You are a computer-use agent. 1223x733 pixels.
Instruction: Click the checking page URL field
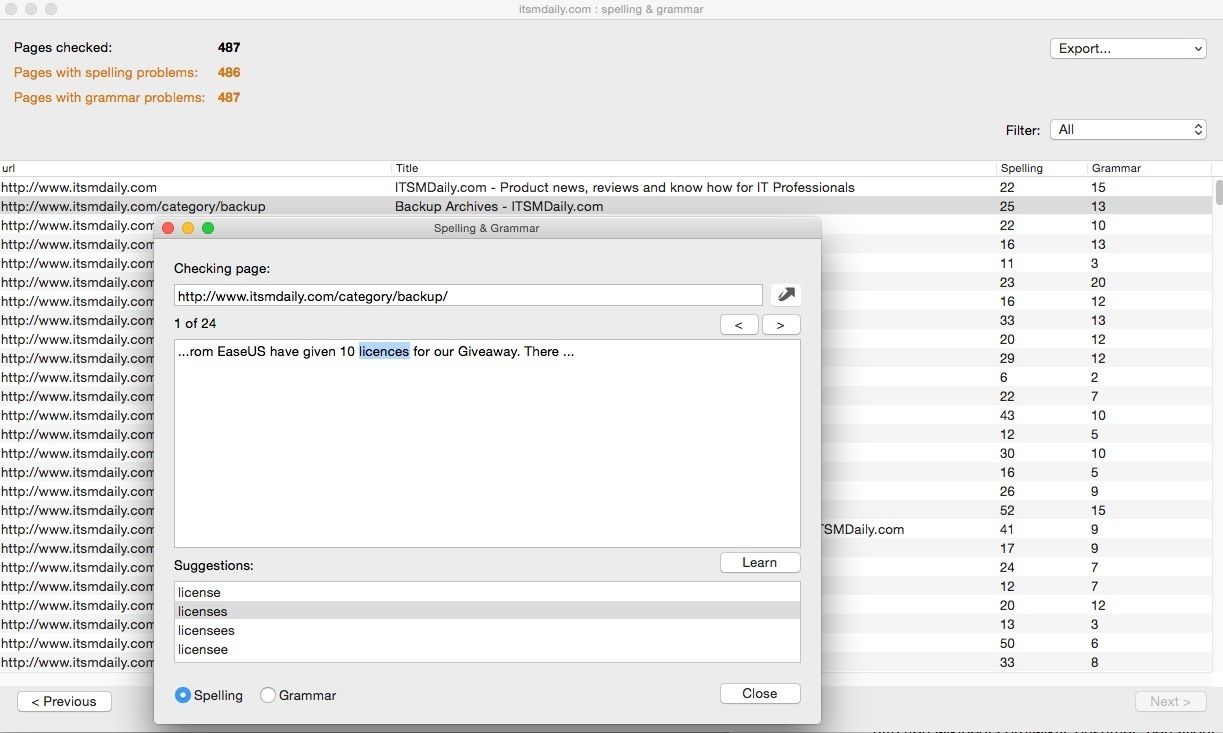click(x=468, y=296)
